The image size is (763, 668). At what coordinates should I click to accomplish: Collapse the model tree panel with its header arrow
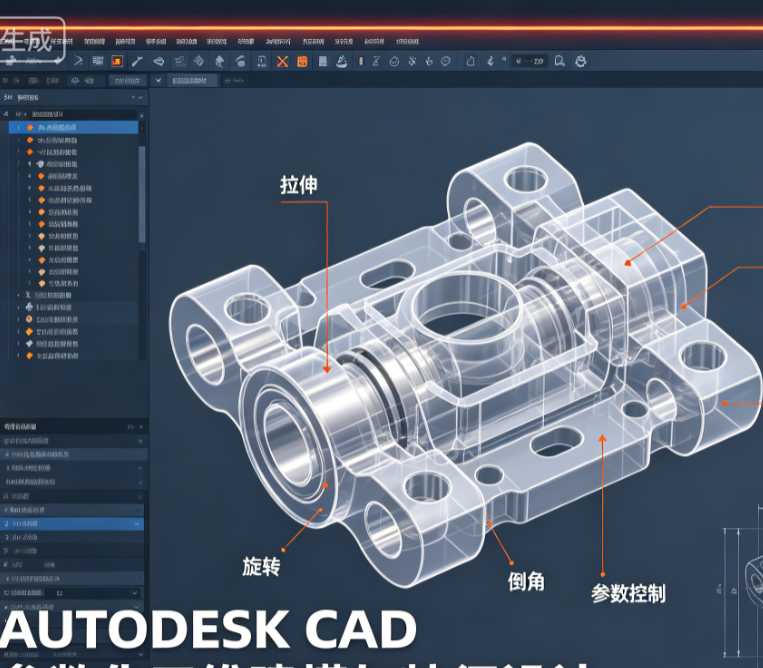(x=141, y=97)
